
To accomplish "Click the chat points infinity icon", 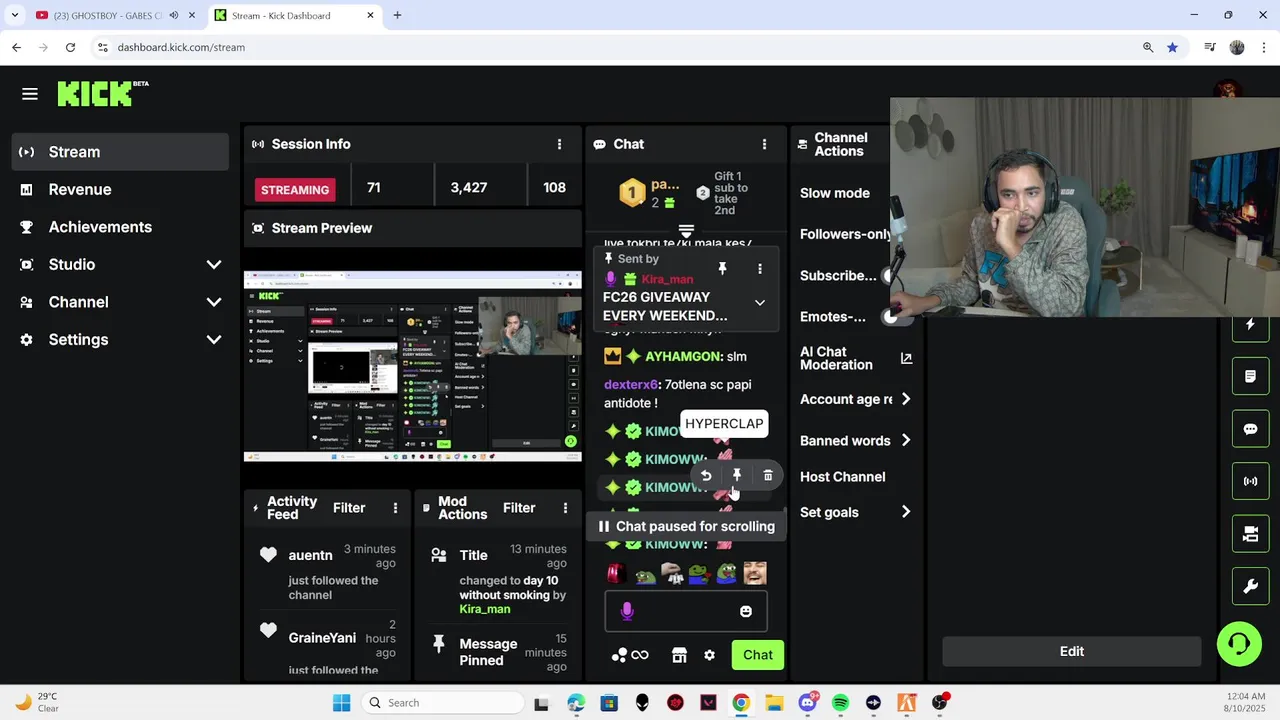I will tap(630, 655).
